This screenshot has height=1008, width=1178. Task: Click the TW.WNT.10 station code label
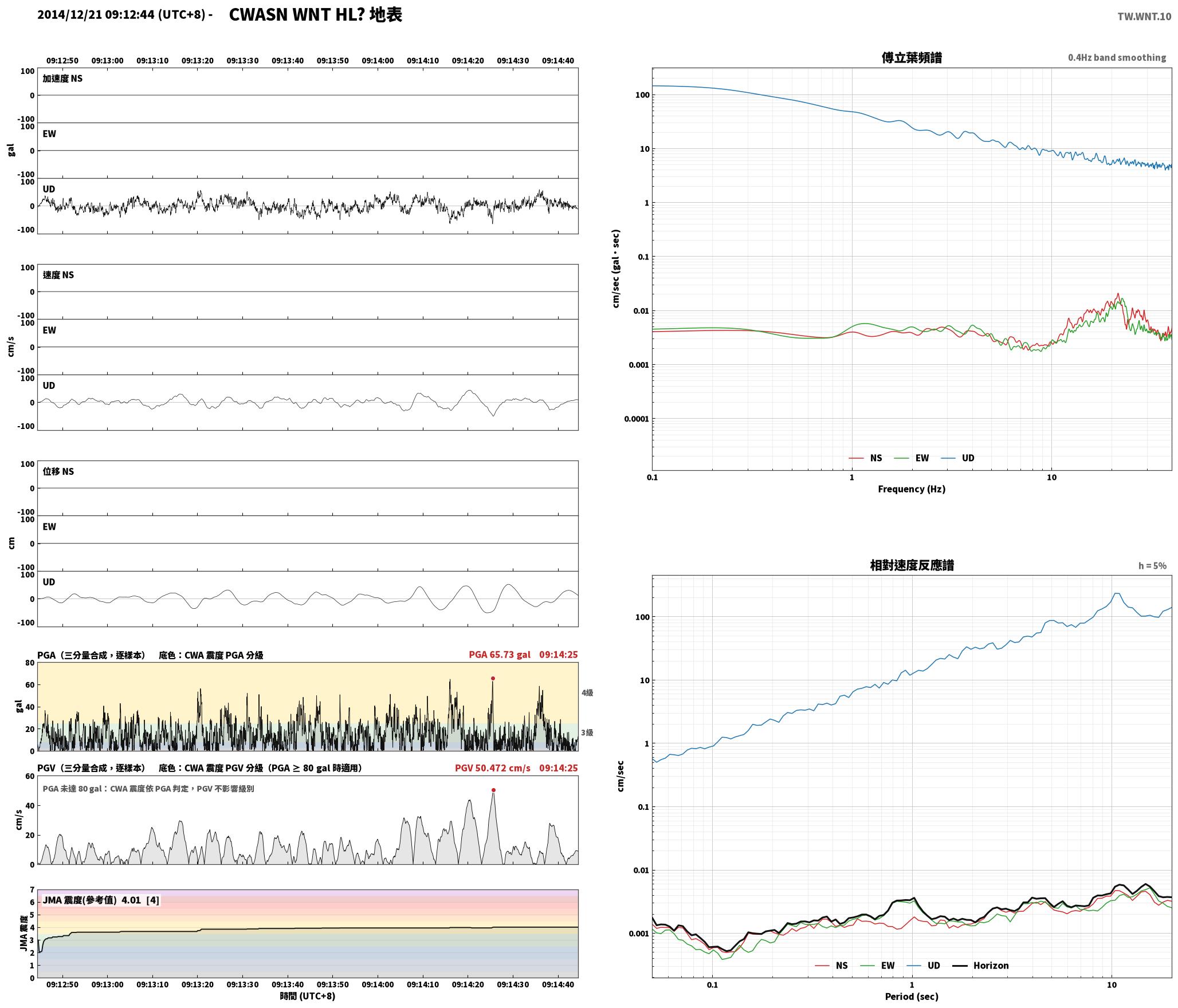tap(1144, 17)
